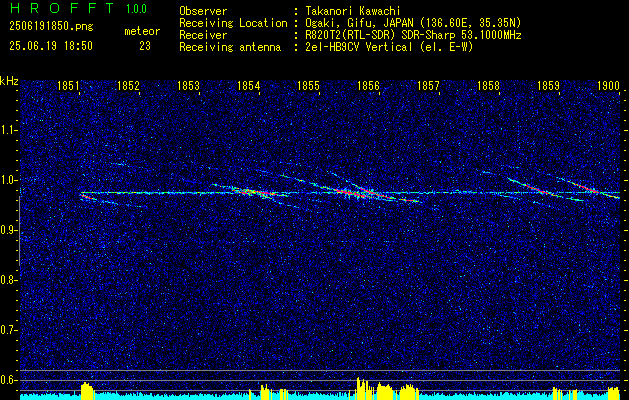The image size is (629, 400).
Task: Click the 1851 time axis label
Action: click(x=68, y=86)
